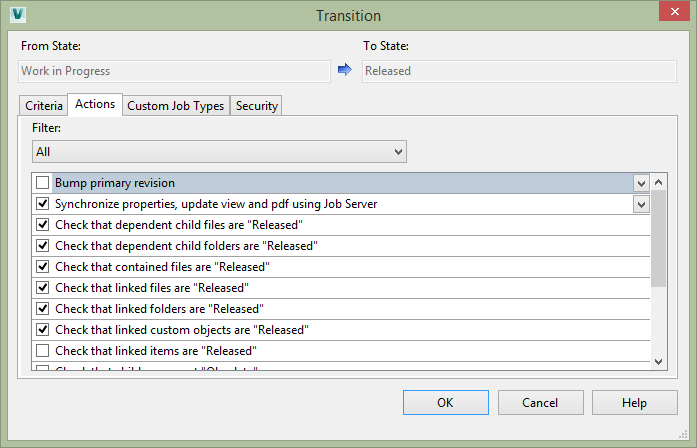Viewport: 697px width, 448px height.
Task: Expand the Synchronize properties row dropdown
Action: pyautogui.click(x=641, y=204)
